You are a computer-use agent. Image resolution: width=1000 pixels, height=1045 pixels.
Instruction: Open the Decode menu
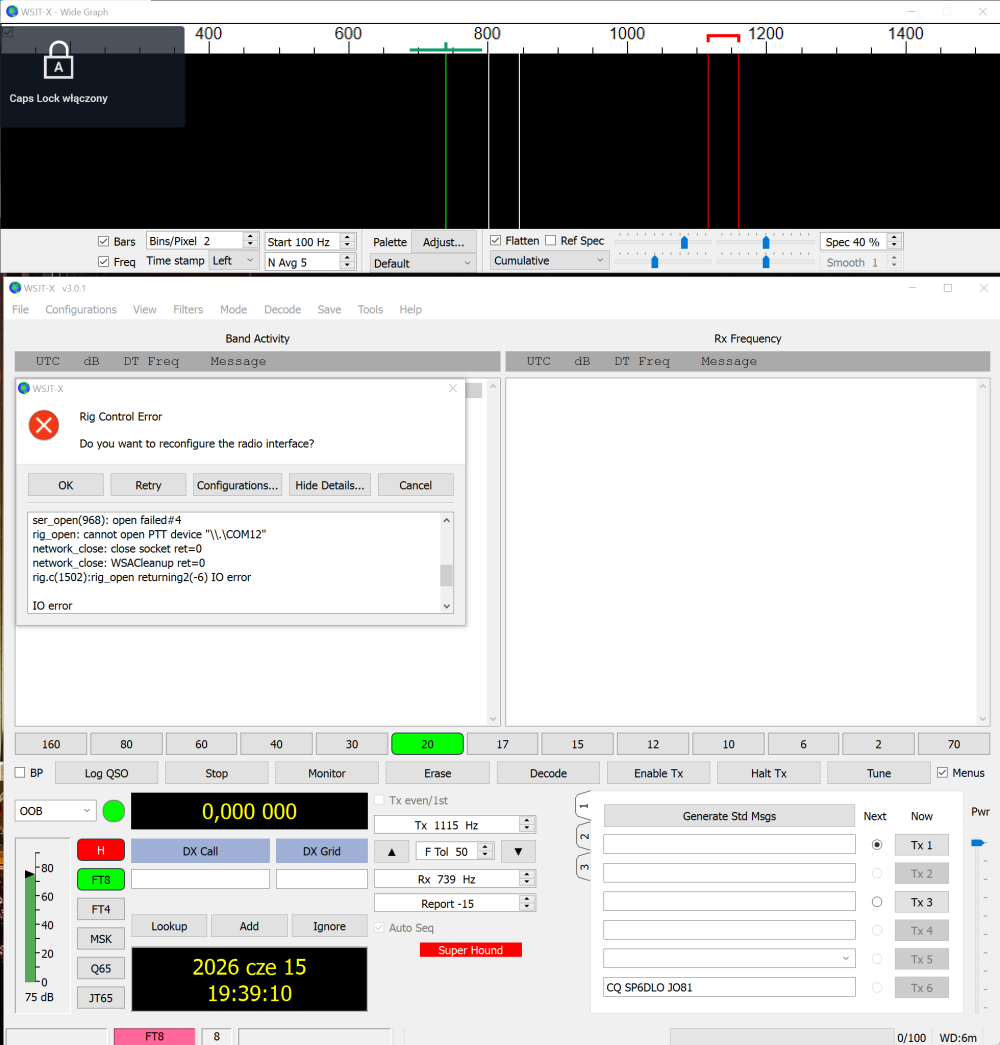(x=283, y=309)
